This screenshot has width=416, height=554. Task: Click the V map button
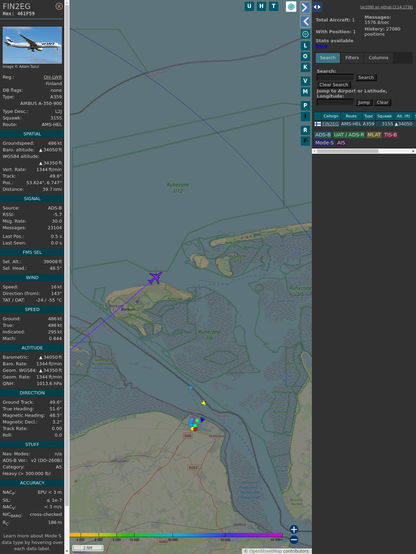[305, 81]
